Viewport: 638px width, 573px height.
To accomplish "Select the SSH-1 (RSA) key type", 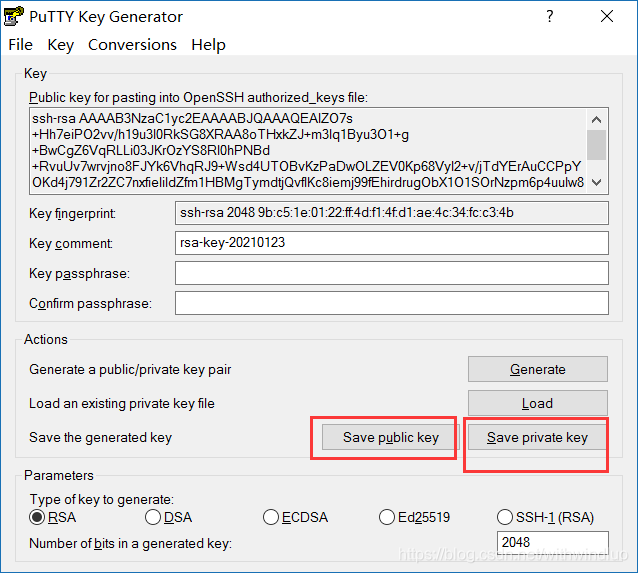I will point(545,517).
